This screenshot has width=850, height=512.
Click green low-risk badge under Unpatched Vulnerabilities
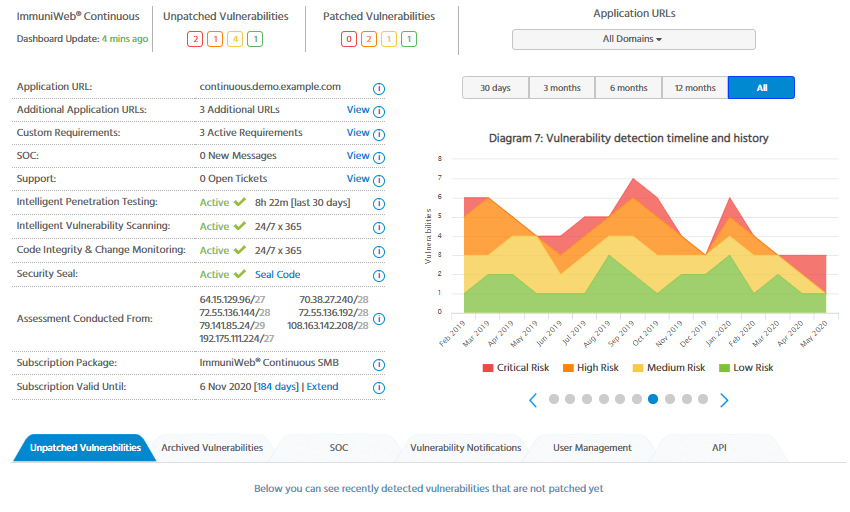click(255, 39)
